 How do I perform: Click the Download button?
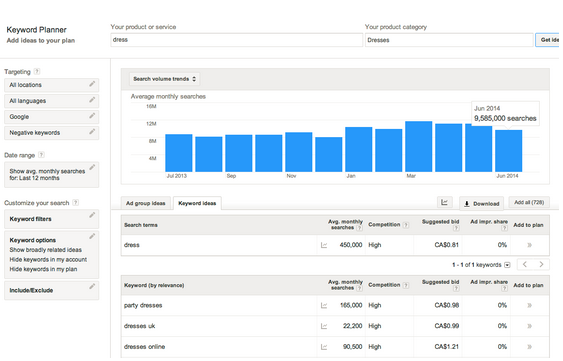tap(481, 204)
